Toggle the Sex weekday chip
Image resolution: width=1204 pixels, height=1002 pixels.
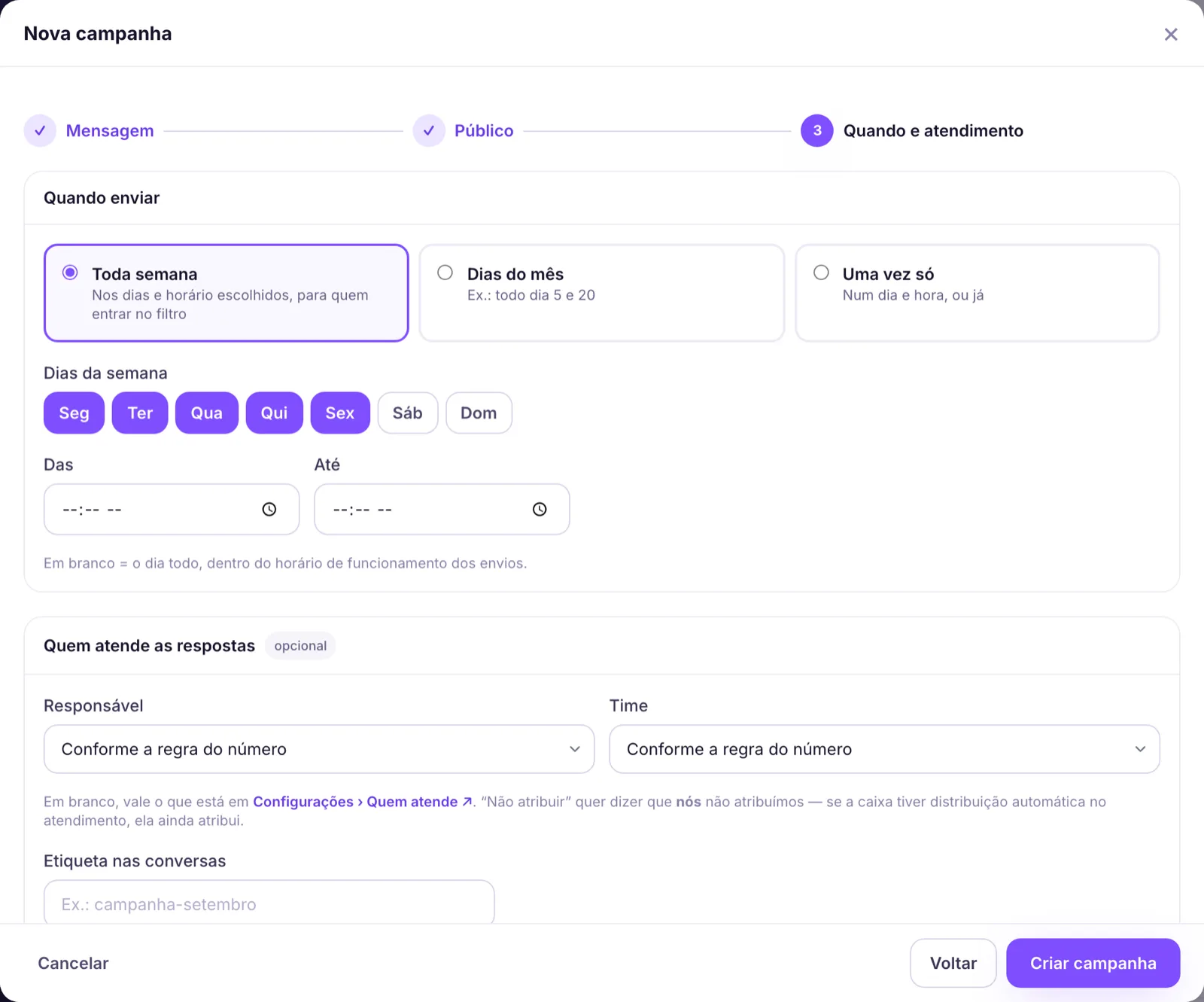click(x=340, y=413)
